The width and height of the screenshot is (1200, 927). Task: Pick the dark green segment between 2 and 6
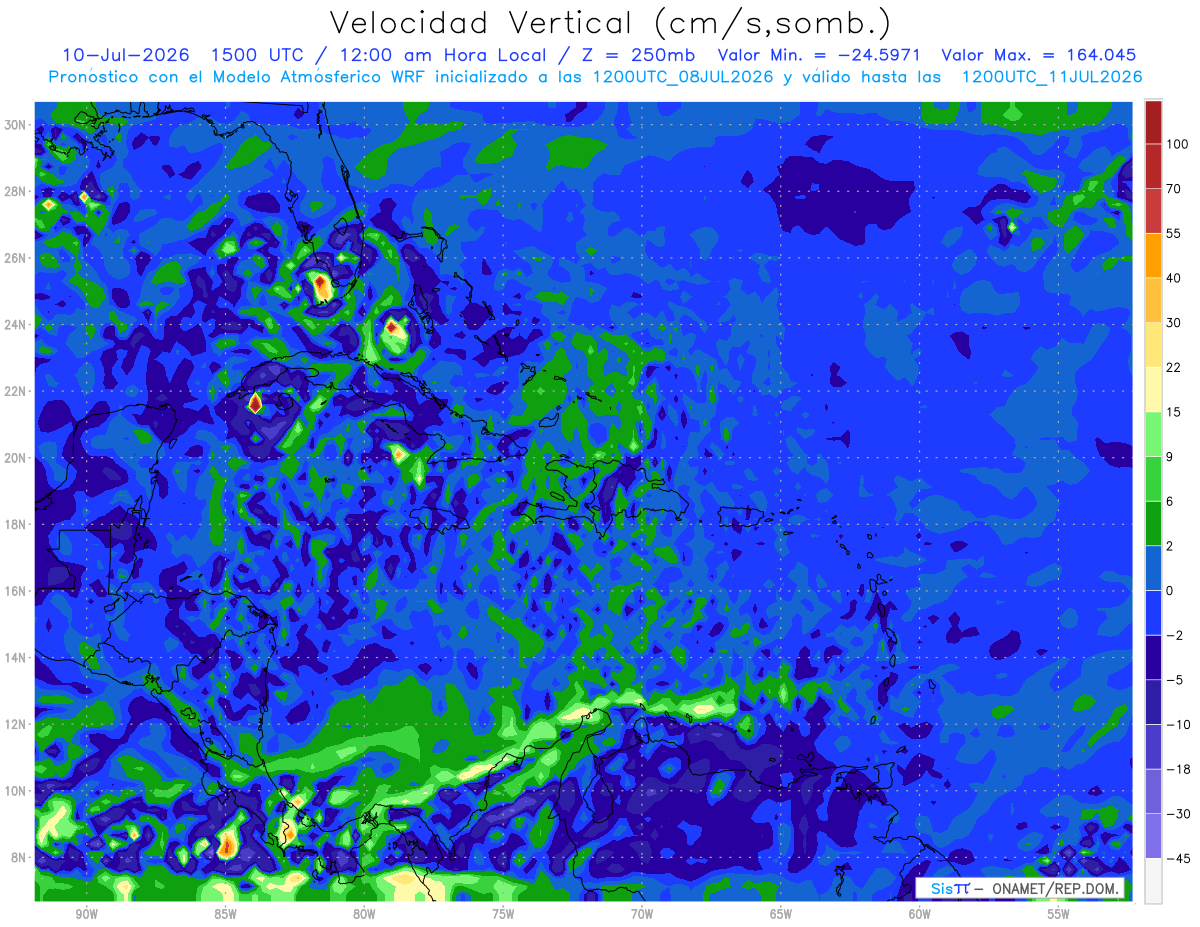coord(1153,524)
